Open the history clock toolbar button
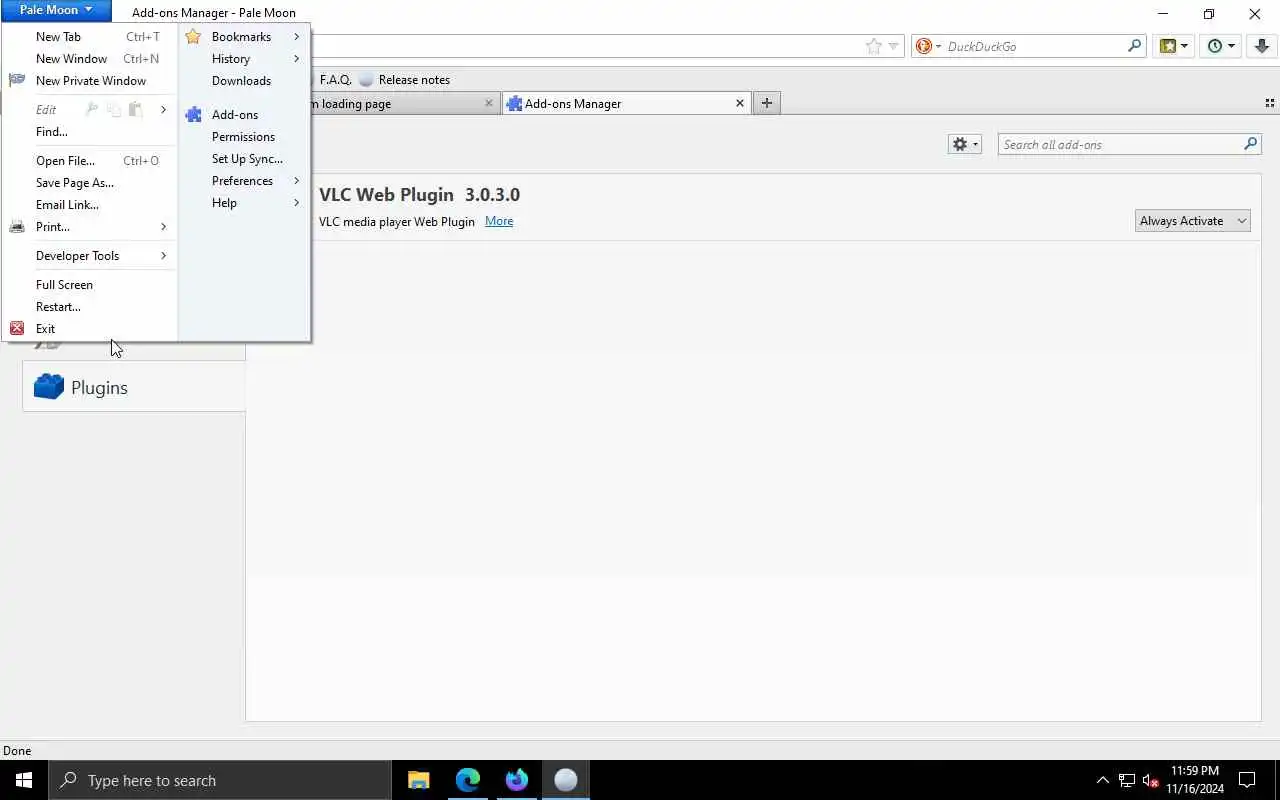1280x800 pixels. point(1221,46)
